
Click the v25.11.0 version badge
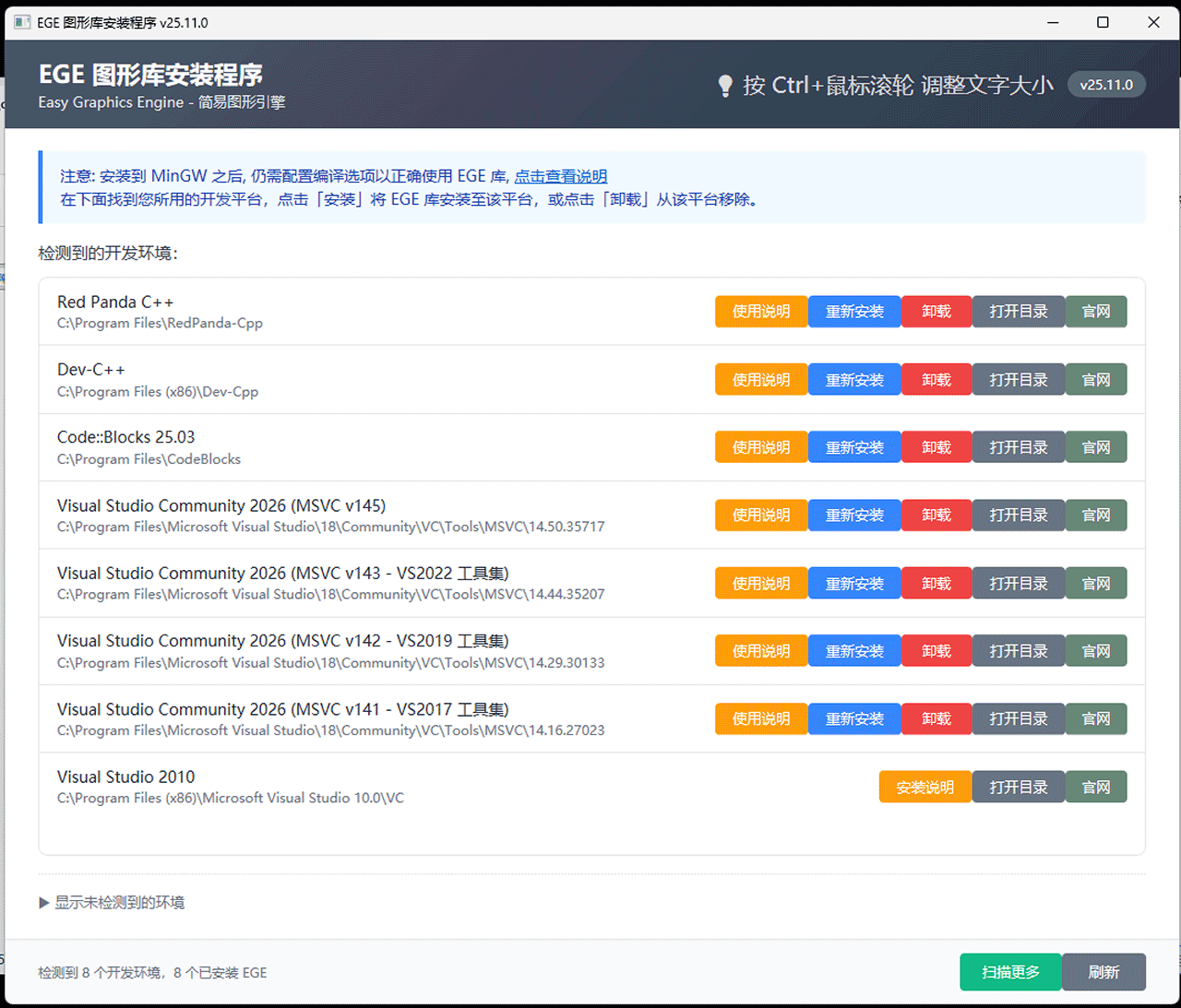(1106, 85)
